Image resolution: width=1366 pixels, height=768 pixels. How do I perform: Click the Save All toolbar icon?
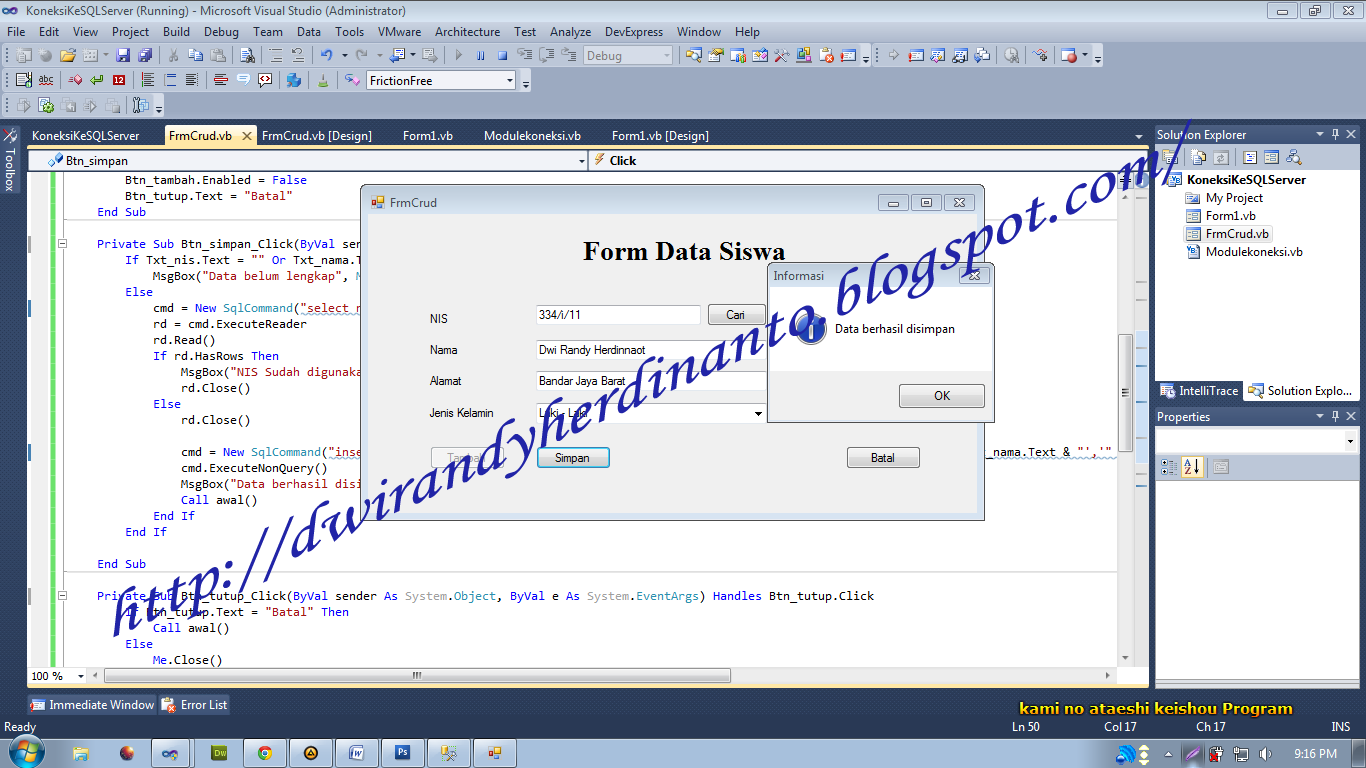tap(145, 57)
